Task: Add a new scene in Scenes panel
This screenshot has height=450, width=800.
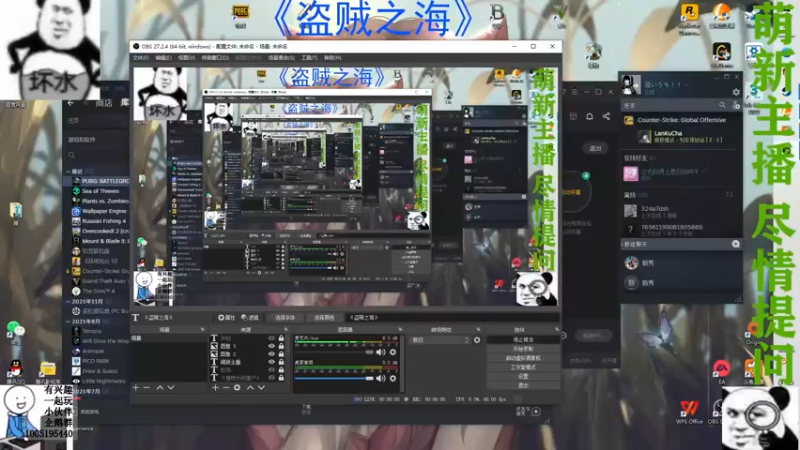Action: [x=136, y=388]
